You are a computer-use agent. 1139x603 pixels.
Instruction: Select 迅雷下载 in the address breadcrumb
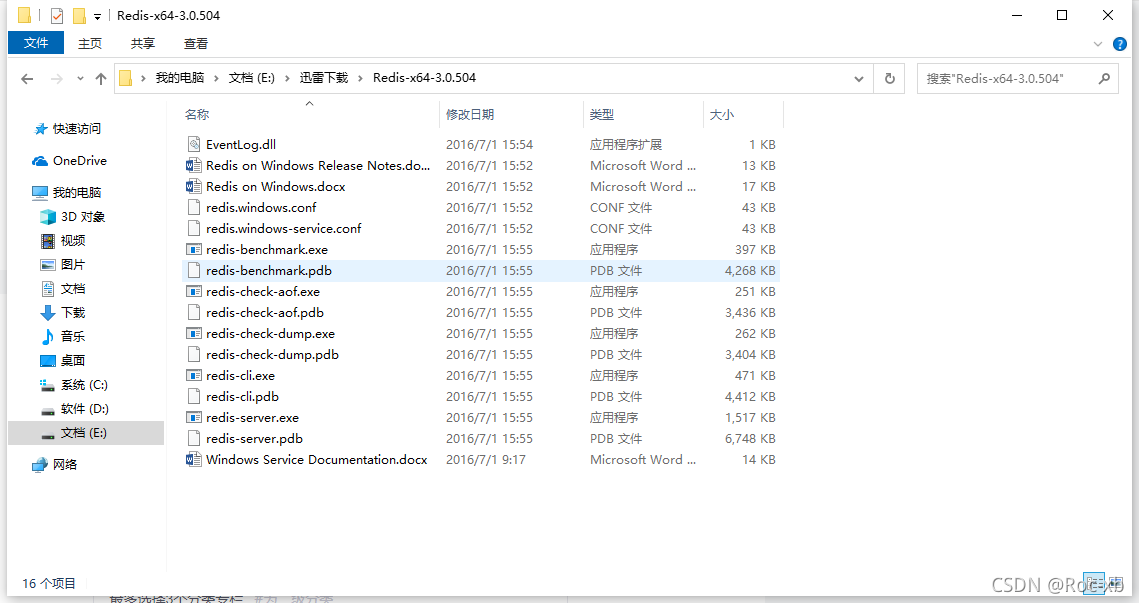[x=324, y=78]
